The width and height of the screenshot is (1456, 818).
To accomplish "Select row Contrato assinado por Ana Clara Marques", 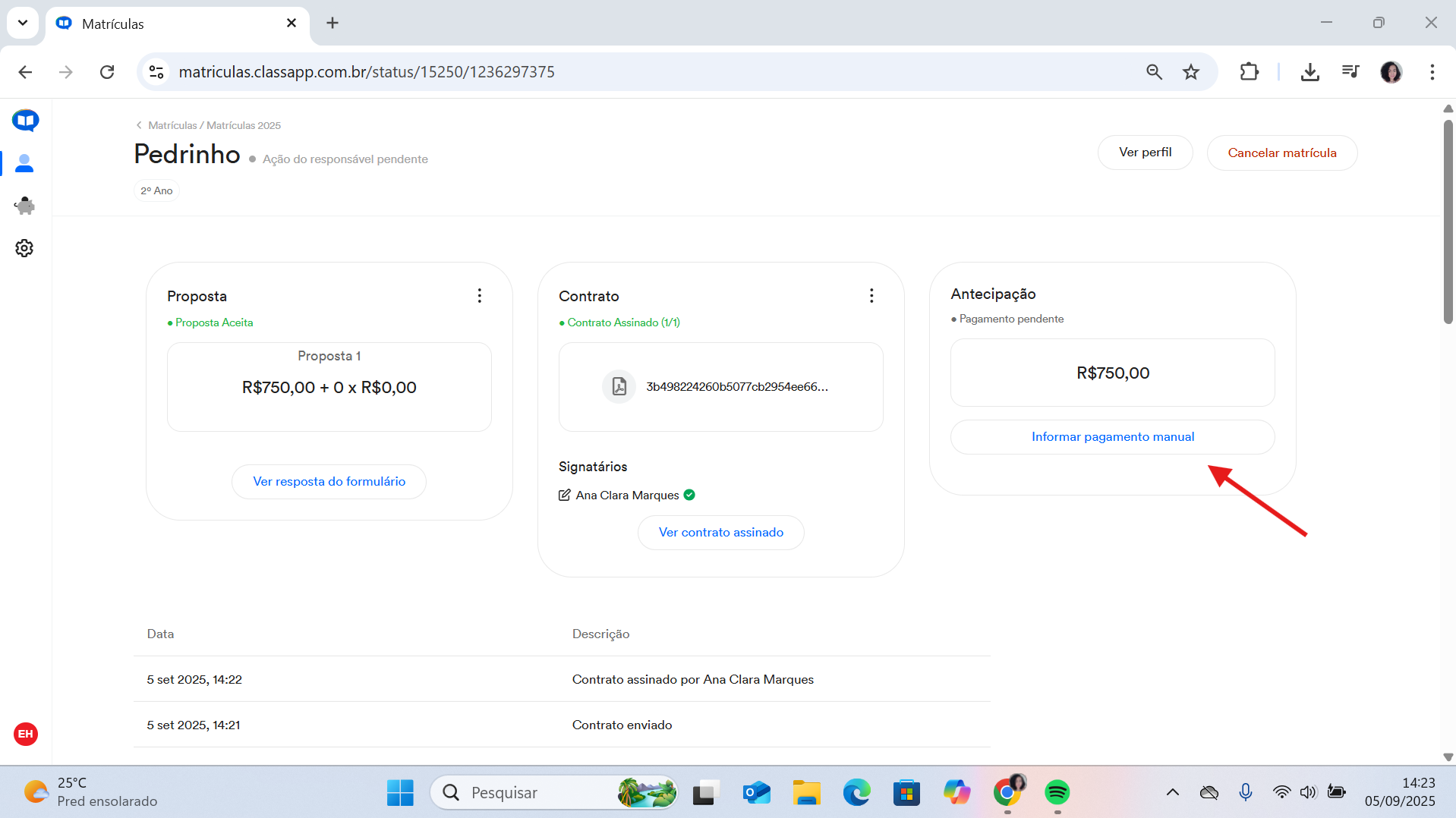I will [562, 679].
